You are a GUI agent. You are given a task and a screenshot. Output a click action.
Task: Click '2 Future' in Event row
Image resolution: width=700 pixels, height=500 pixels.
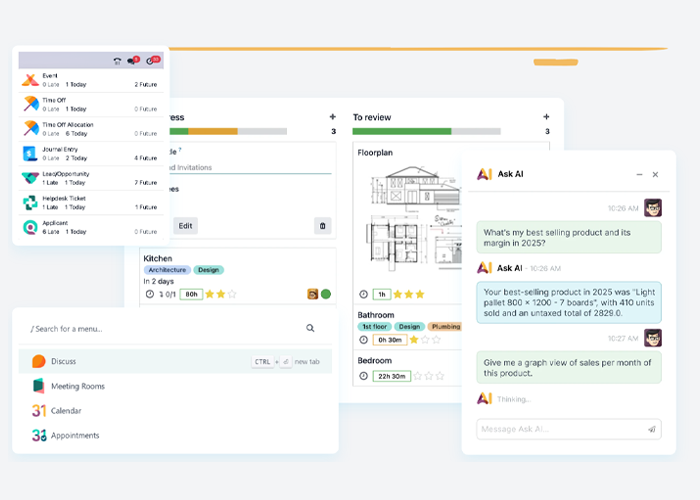point(146,84)
